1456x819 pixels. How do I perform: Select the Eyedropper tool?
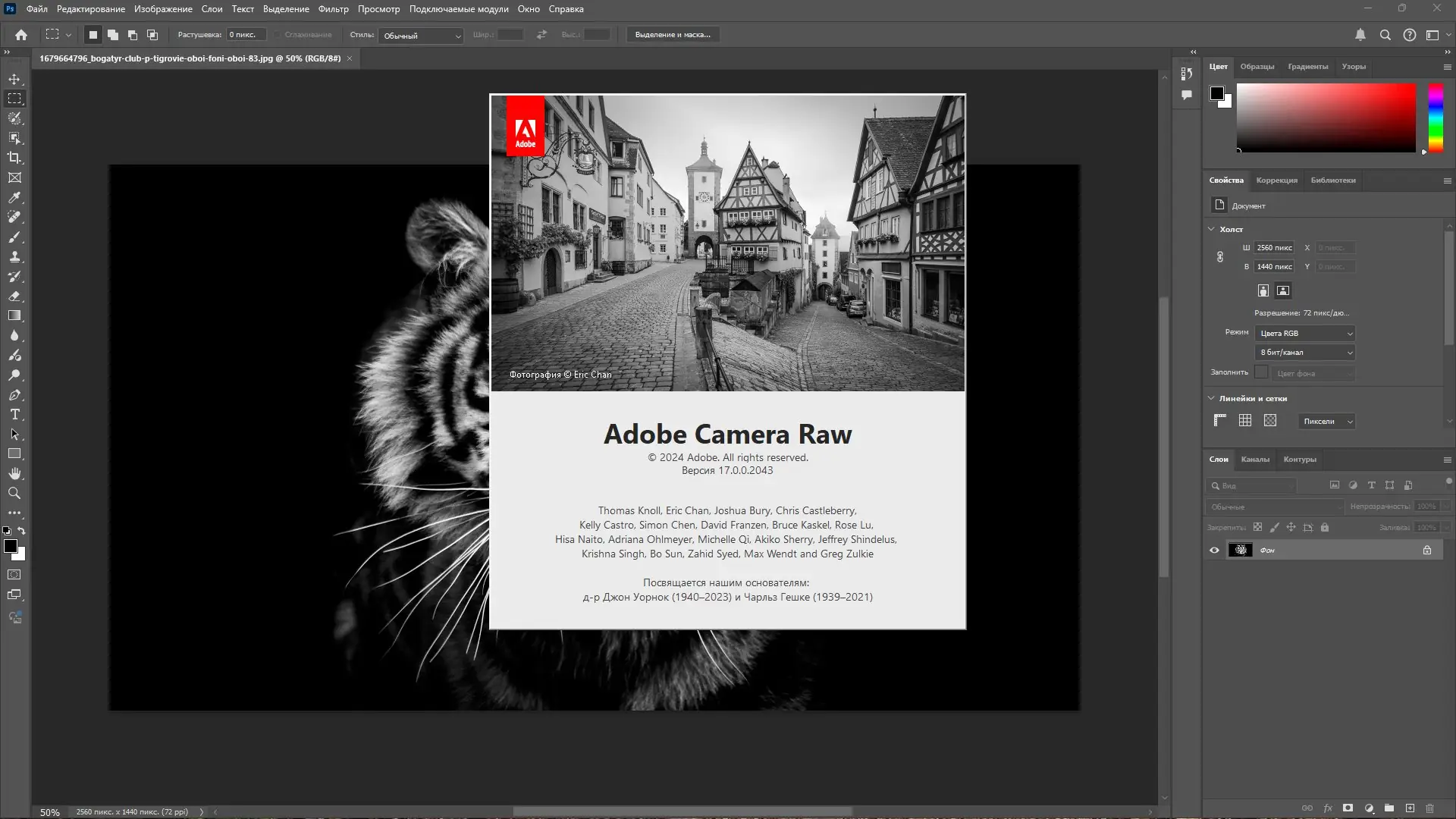point(14,197)
